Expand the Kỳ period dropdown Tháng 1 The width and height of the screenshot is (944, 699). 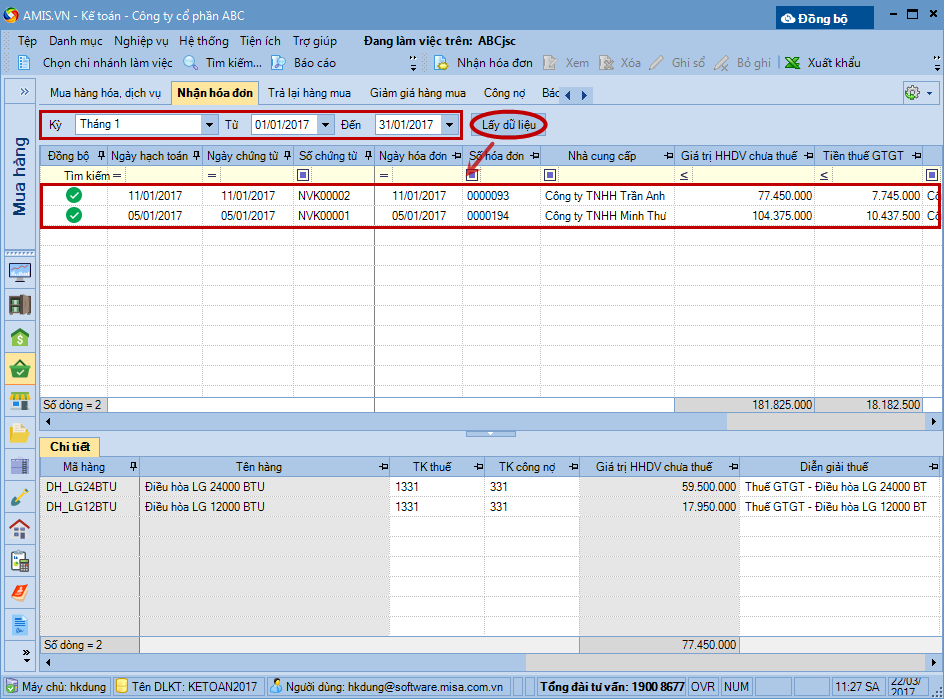pos(209,125)
